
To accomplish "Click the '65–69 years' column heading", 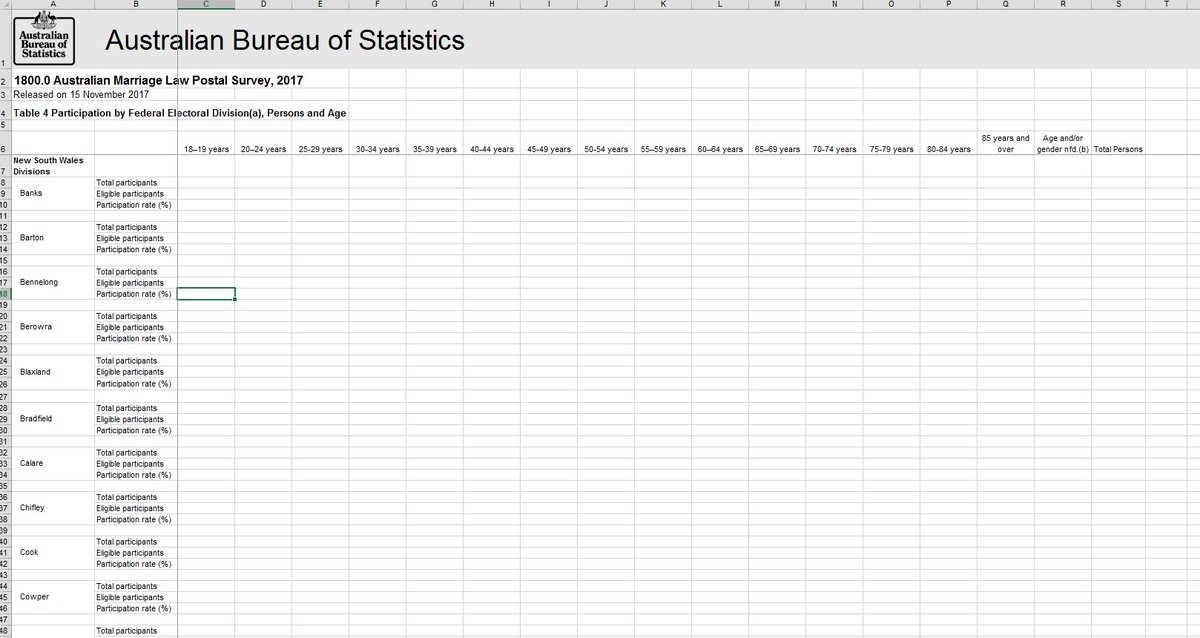I will (777, 150).
